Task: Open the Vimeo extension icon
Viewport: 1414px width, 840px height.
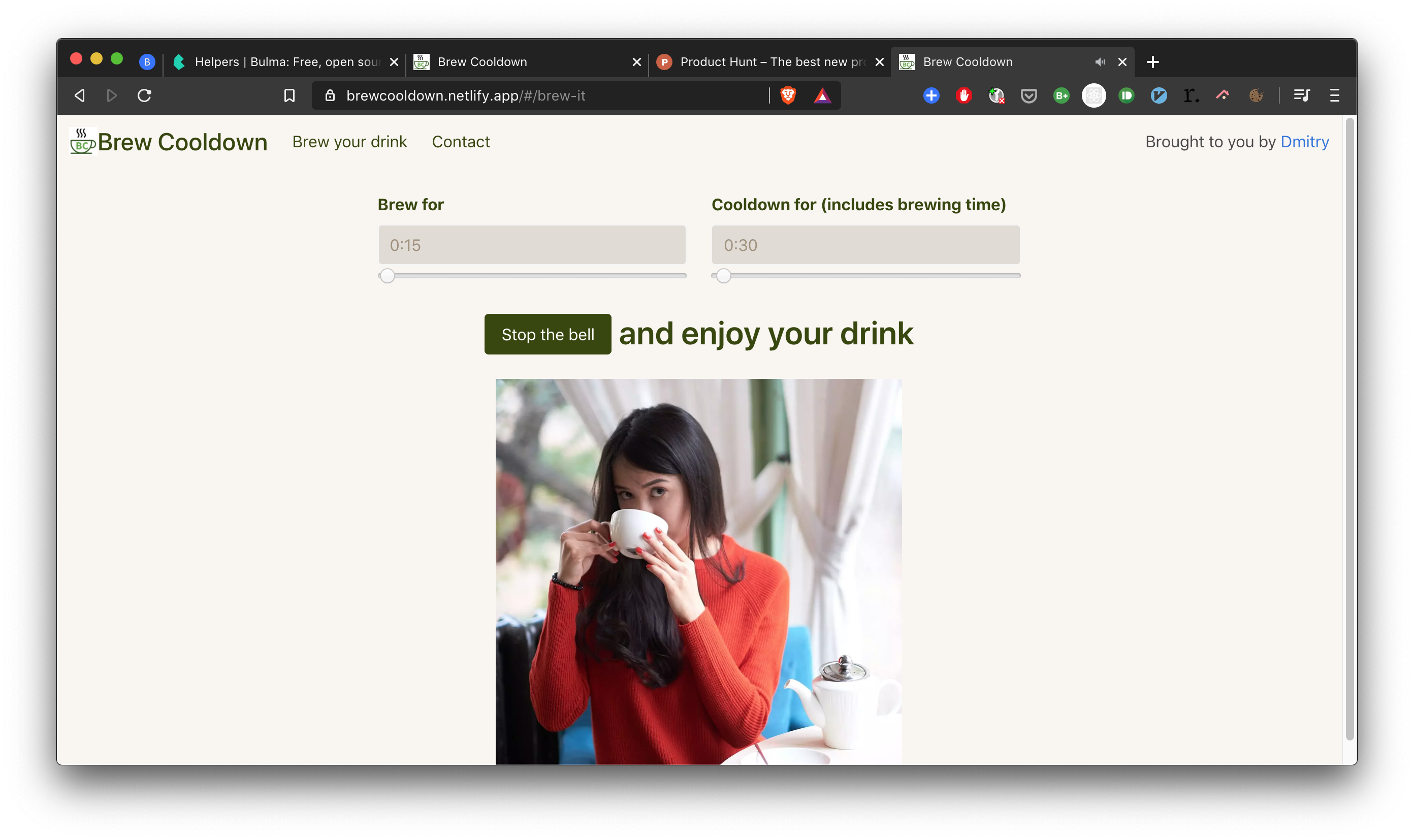Action: click(1159, 95)
